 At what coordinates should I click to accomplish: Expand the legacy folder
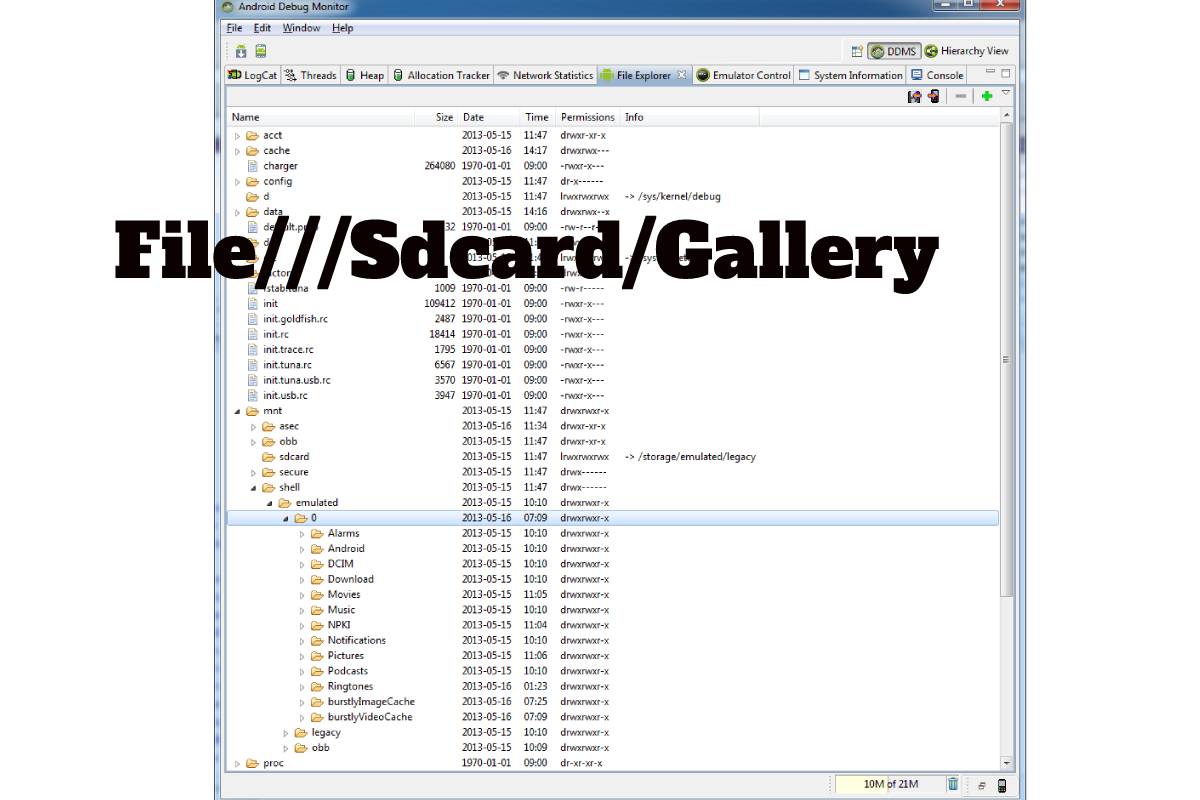click(x=286, y=733)
